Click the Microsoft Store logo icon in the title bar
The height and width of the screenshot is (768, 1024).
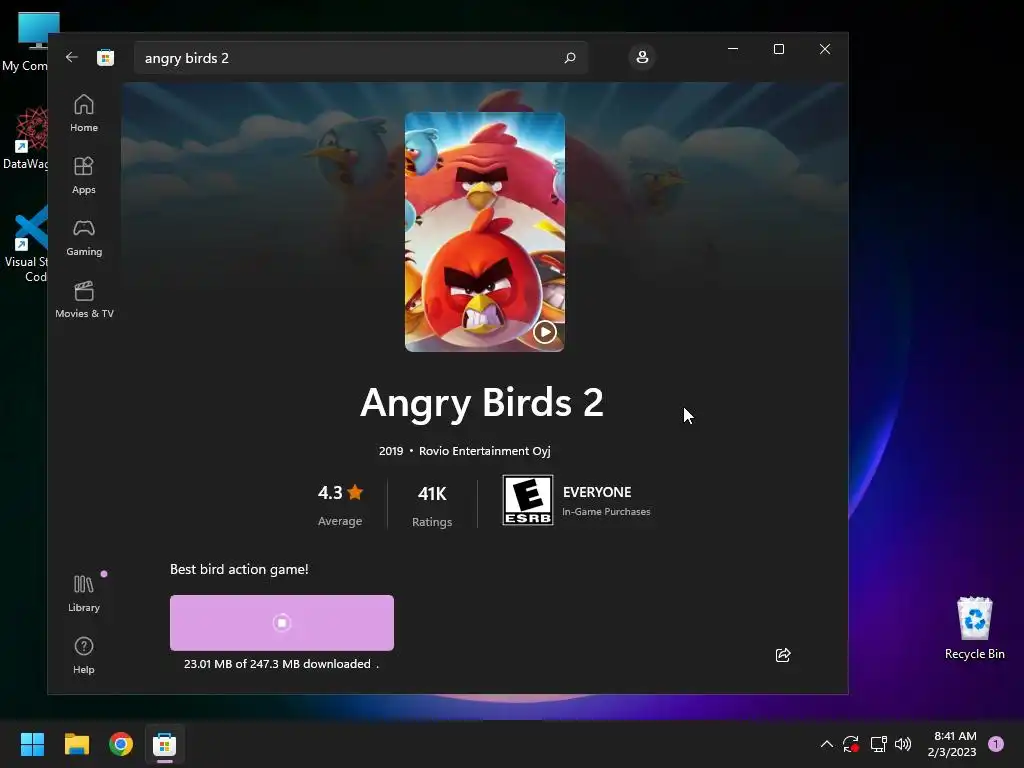105,57
